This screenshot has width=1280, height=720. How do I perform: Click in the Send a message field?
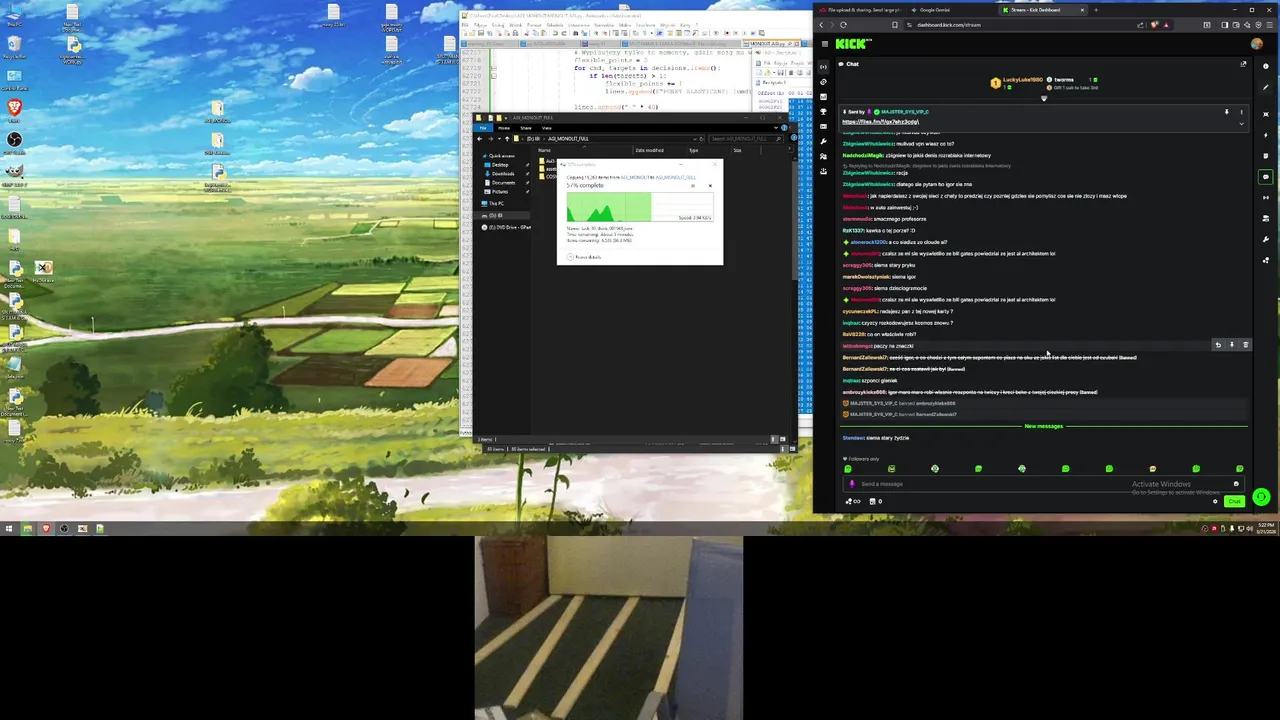click(x=1043, y=484)
